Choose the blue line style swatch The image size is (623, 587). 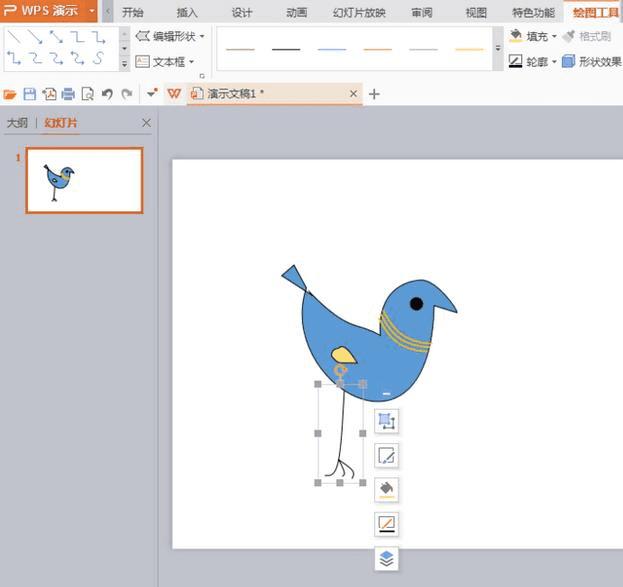pos(332,49)
